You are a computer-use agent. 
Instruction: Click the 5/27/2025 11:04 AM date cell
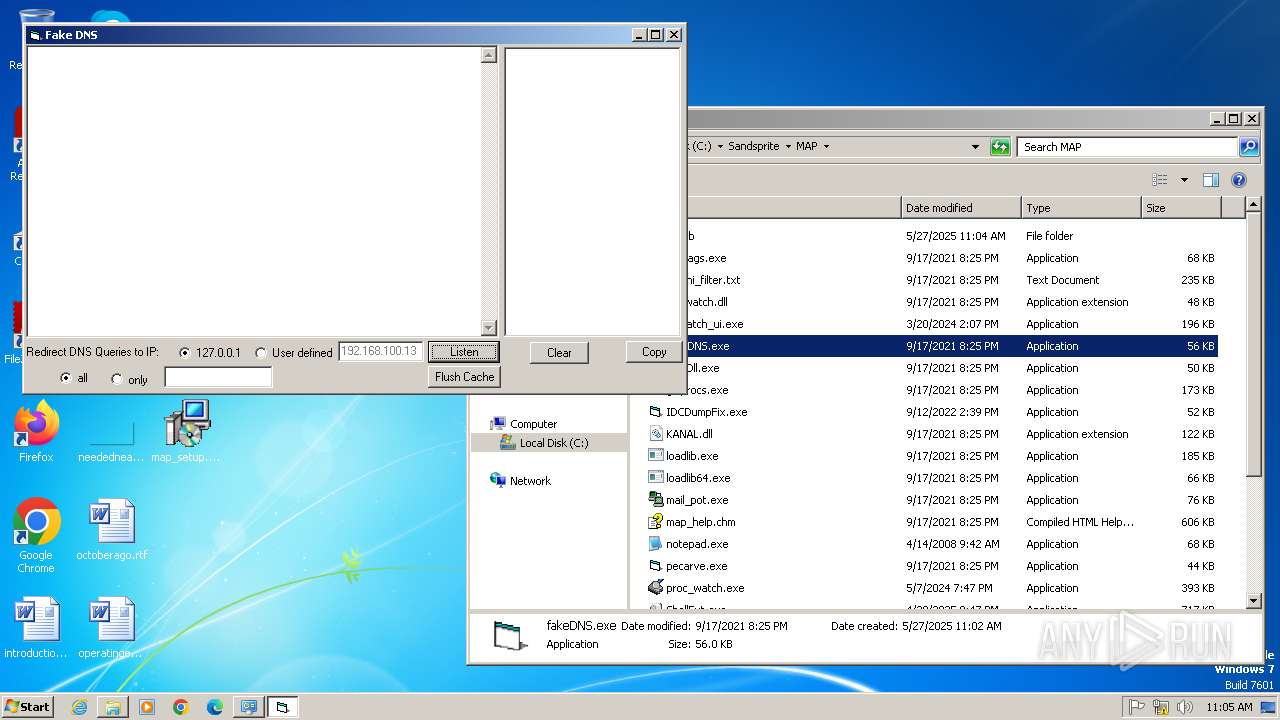click(x=956, y=236)
